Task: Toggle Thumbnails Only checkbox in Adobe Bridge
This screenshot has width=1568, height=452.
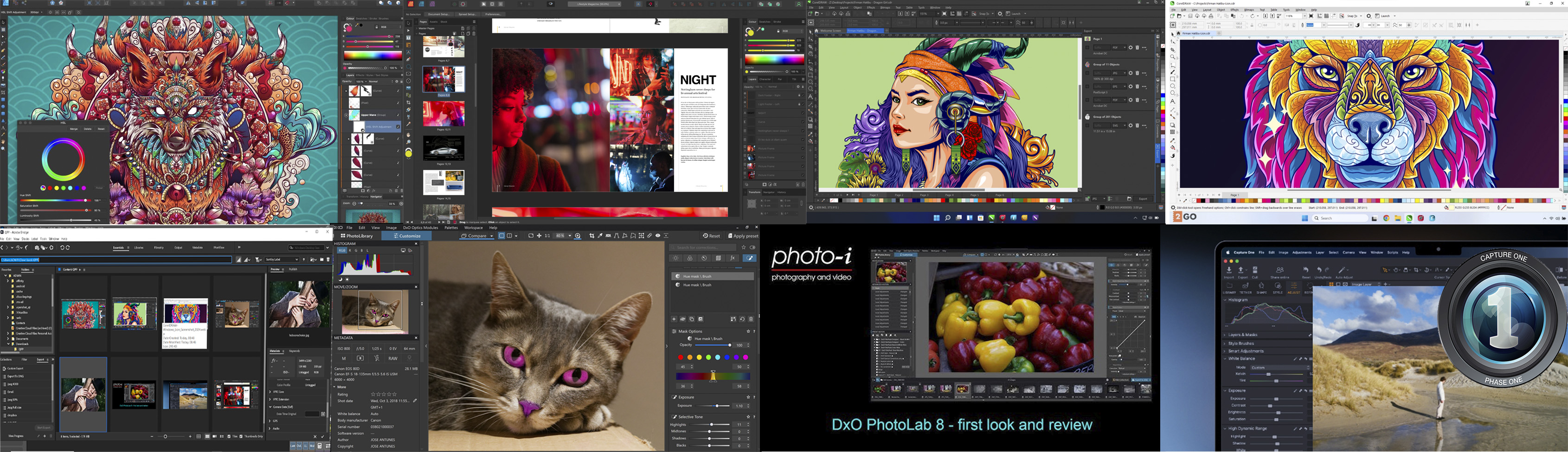Action: (x=241, y=436)
